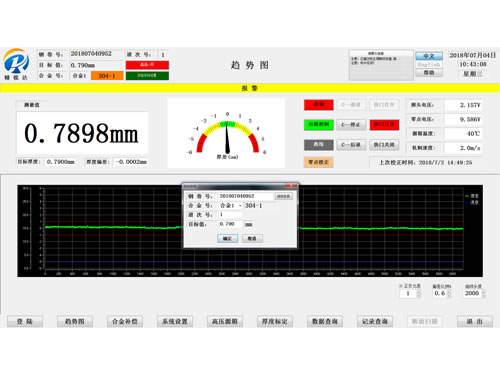The image size is (500, 375).
Task: Select 中文 language option
Action: coord(429,56)
